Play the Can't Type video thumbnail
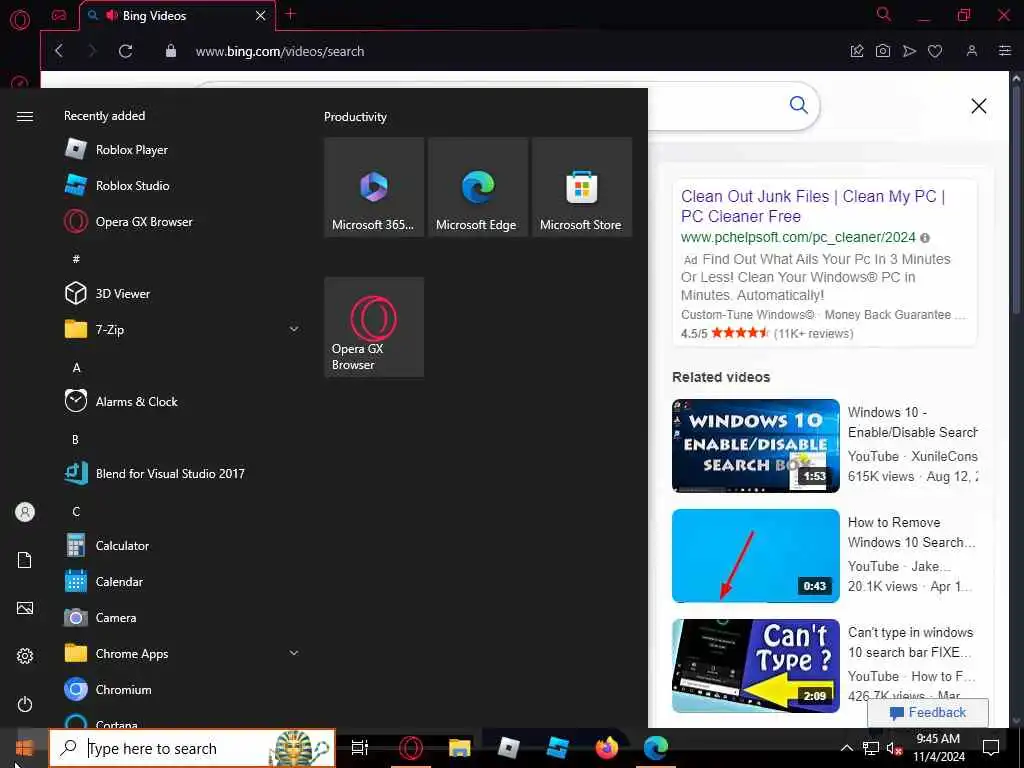Viewport: 1024px width, 768px height. [x=756, y=665]
